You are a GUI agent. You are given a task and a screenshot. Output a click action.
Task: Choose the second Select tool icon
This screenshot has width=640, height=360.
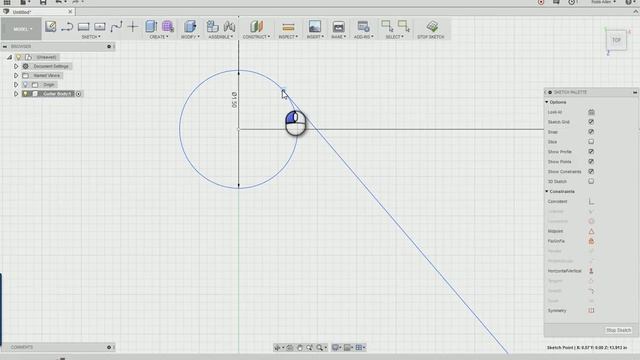point(404,27)
